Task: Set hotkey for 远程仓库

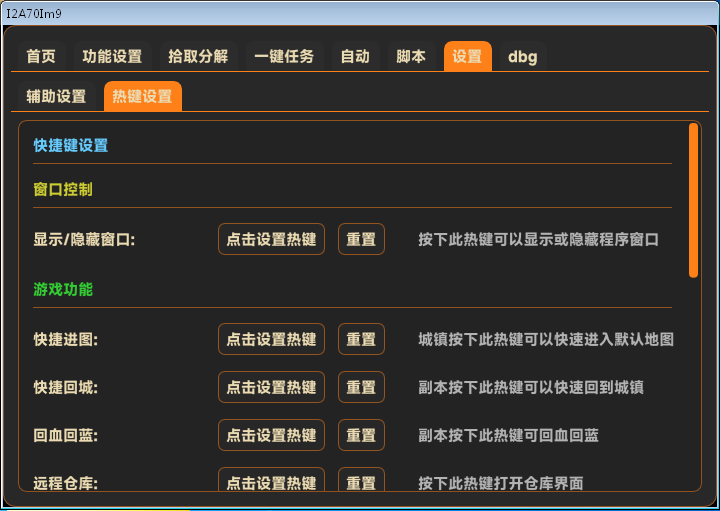Action: [271, 481]
